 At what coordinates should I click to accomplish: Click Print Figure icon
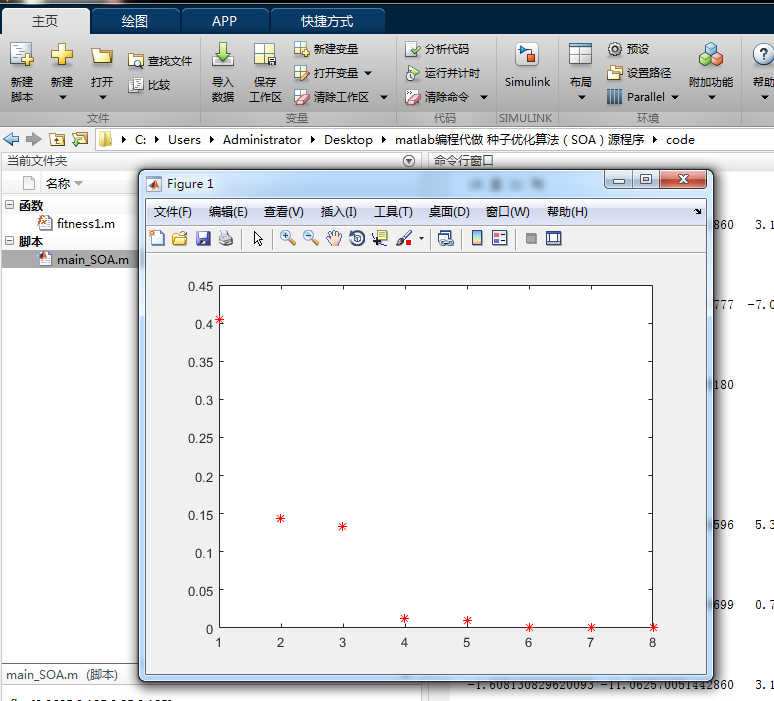pyautogui.click(x=226, y=238)
